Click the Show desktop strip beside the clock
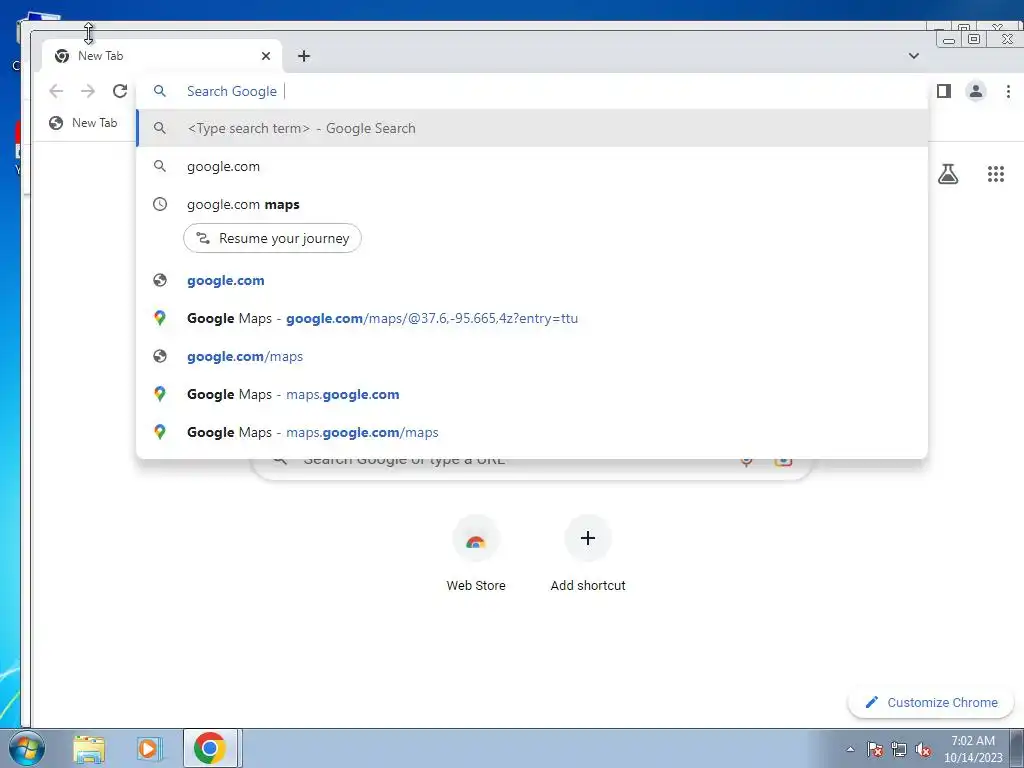 click(1017, 748)
